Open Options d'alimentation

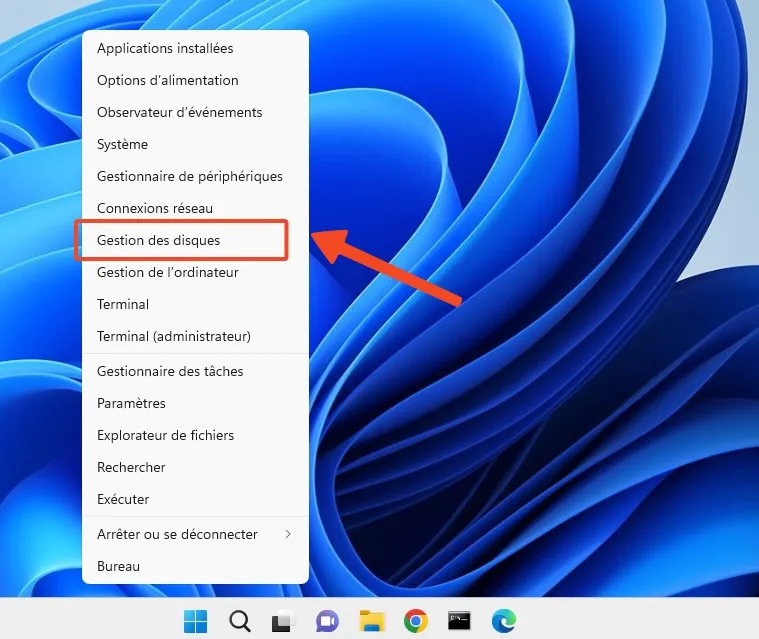pos(196,80)
